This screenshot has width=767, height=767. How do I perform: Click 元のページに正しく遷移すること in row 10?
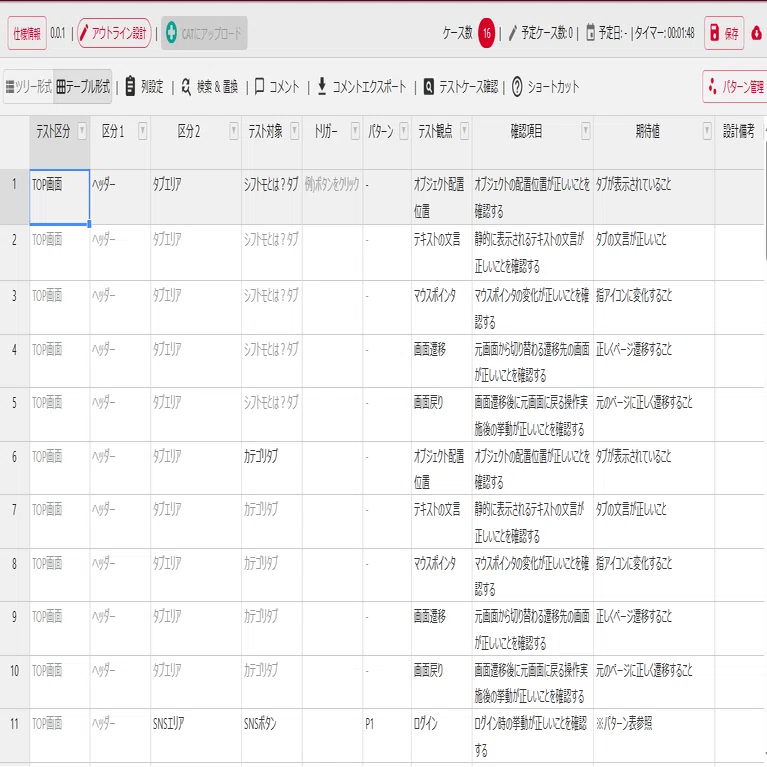pyautogui.click(x=654, y=682)
